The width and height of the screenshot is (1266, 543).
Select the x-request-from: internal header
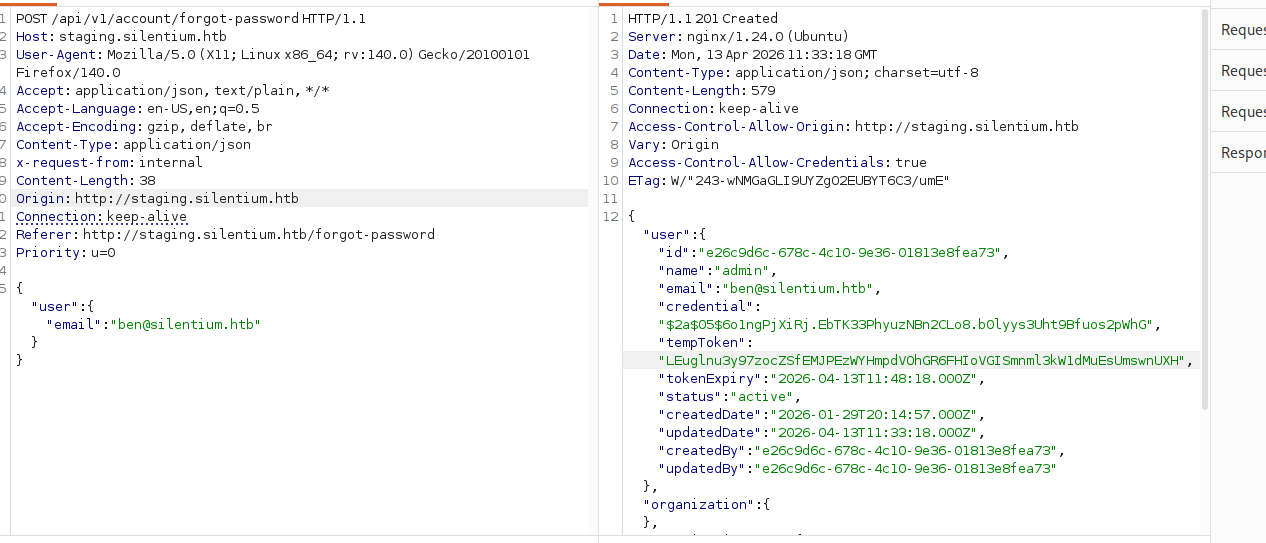tap(109, 163)
